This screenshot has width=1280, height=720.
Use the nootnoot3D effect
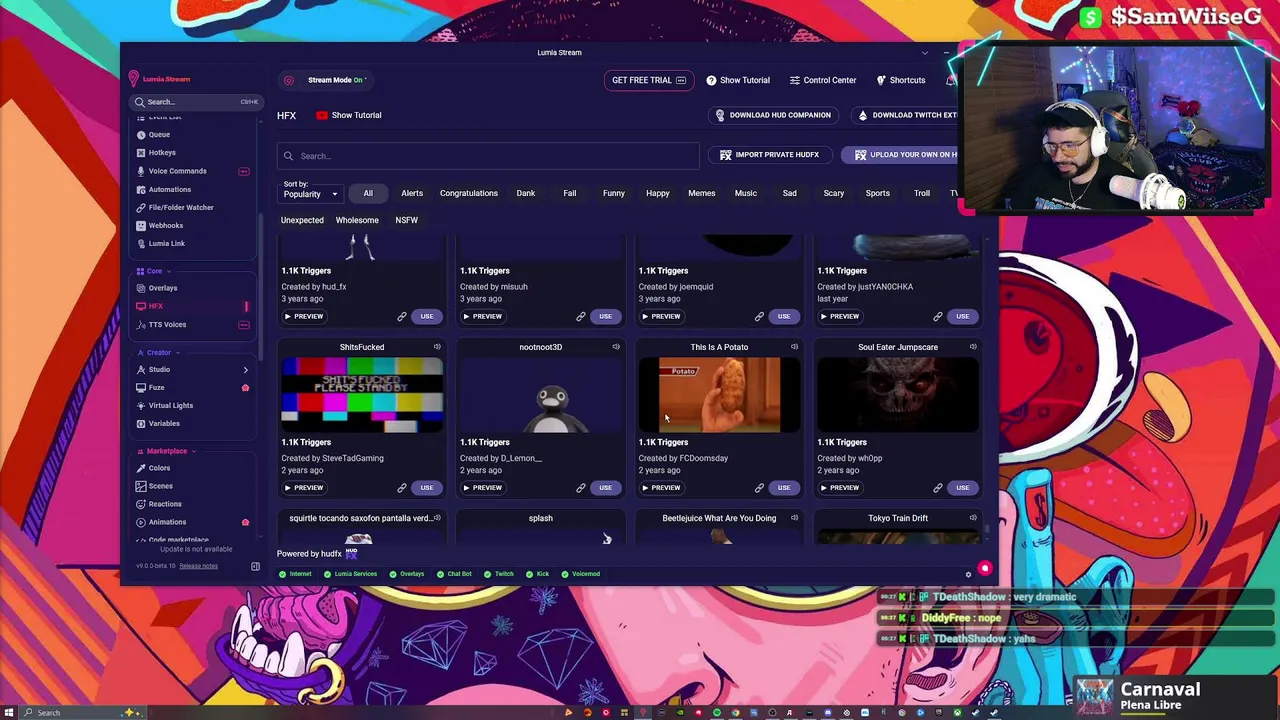point(605,488)
